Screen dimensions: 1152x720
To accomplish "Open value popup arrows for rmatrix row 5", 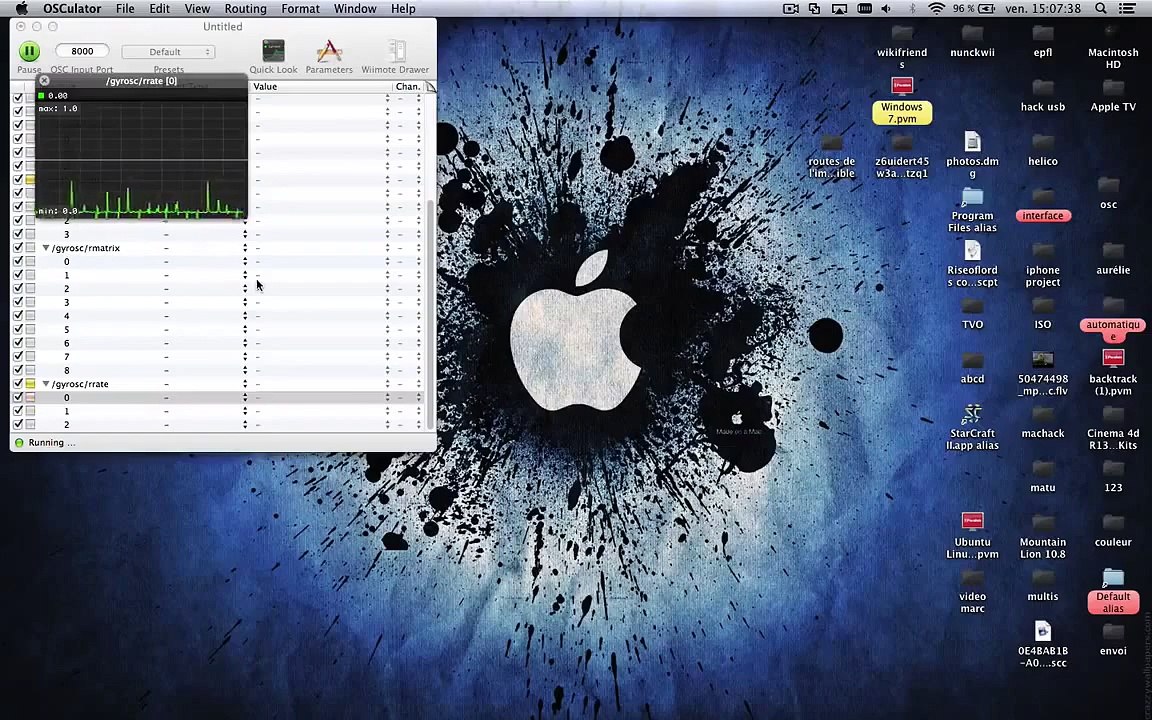I will (x=387, y=329).
